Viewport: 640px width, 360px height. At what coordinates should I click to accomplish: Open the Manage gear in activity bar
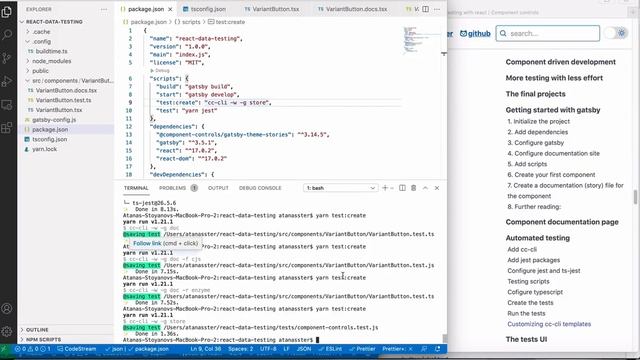7,331
